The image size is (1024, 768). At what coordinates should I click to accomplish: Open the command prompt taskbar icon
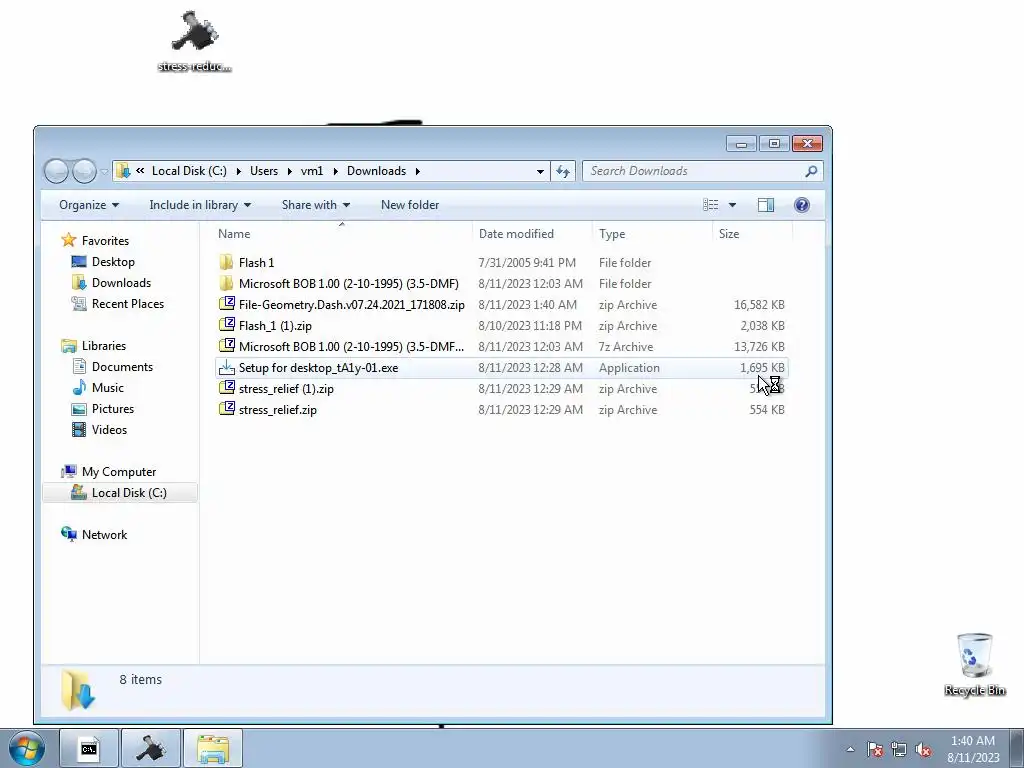89,749
